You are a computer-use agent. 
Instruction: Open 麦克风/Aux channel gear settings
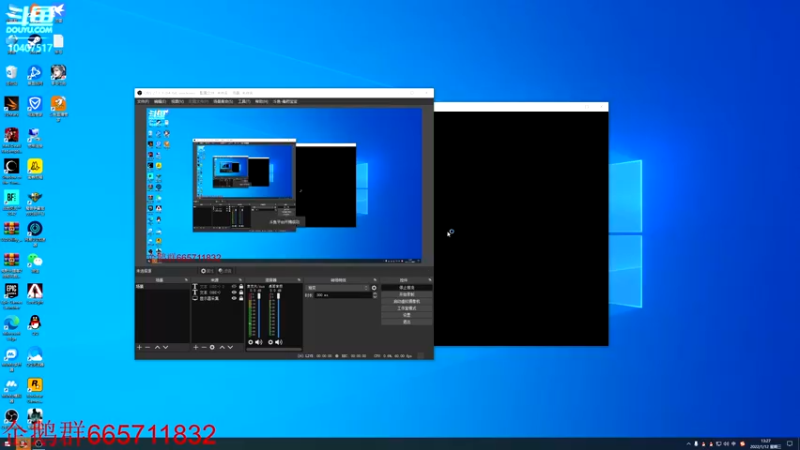tap(251, 342)
